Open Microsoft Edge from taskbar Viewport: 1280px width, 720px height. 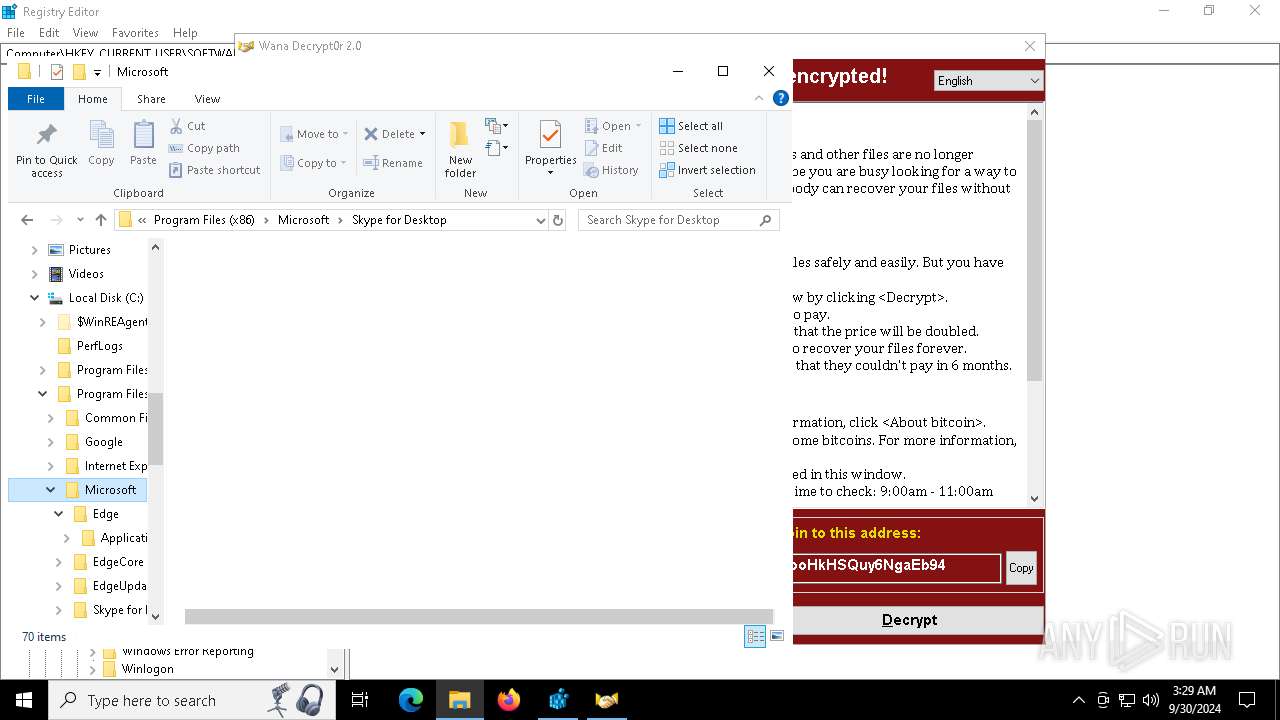411,700
